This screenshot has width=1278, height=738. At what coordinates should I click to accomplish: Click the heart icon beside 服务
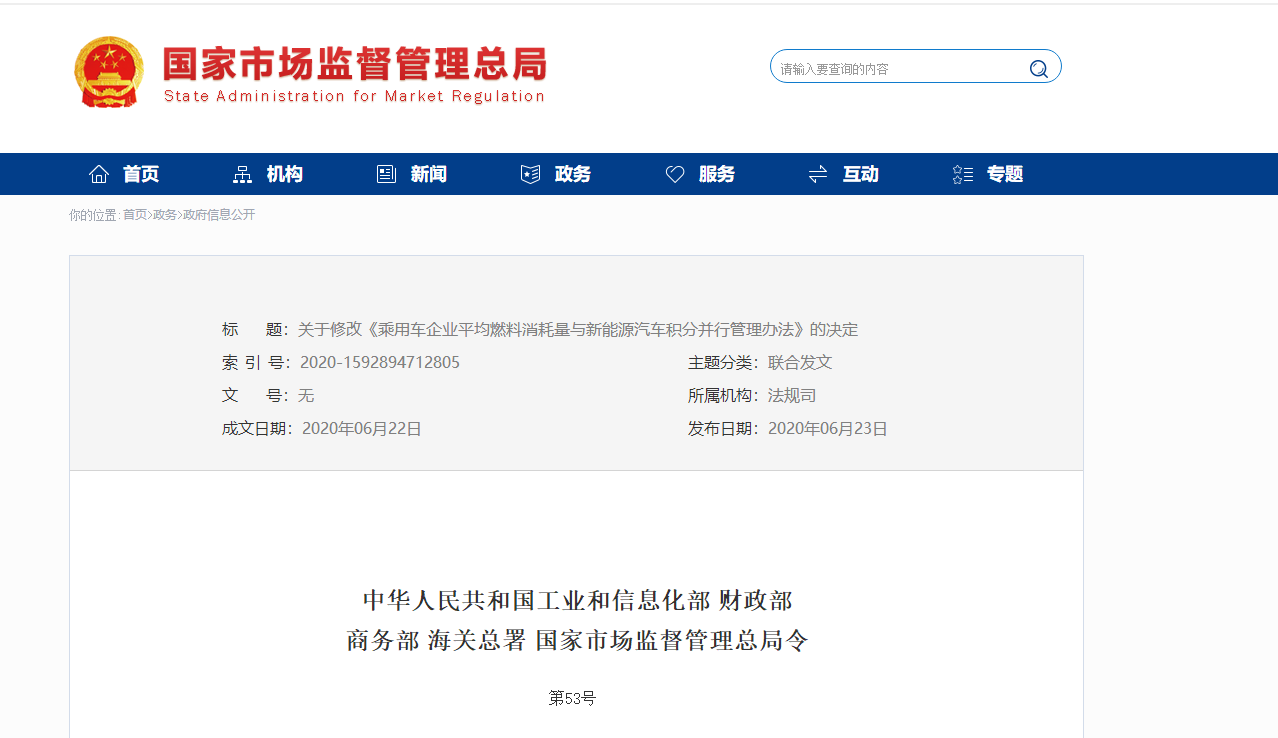pos(675,174)
